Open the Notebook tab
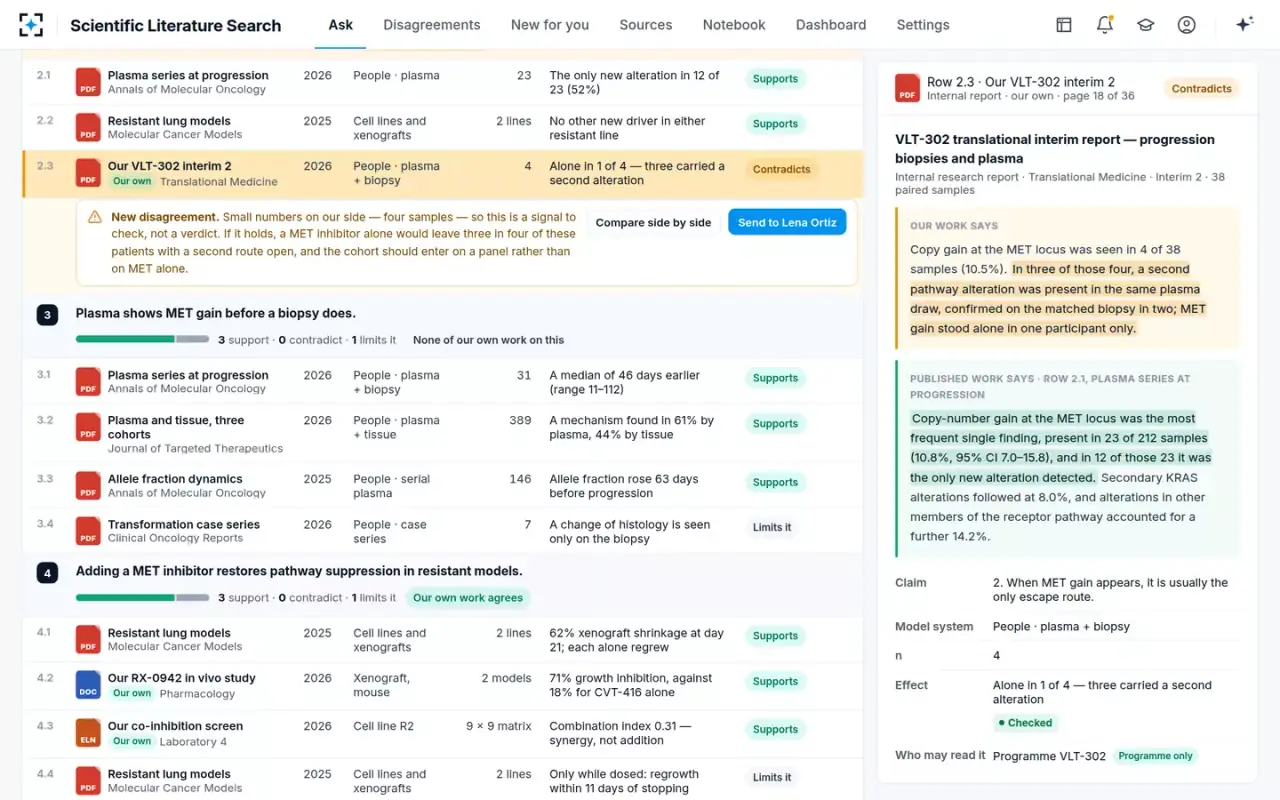This screenshot has width=1280, height=800. pyautogui.click(x=734, y=25)
